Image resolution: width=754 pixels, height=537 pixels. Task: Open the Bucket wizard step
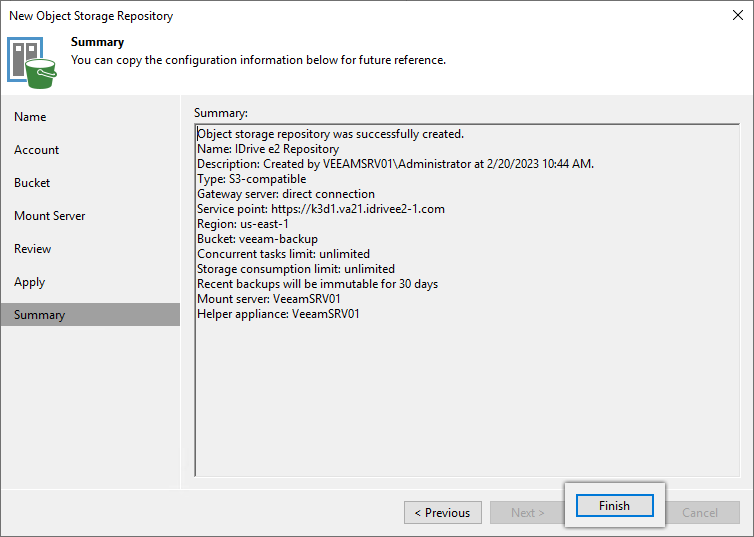pyautogui.click(x=32, y=183)
